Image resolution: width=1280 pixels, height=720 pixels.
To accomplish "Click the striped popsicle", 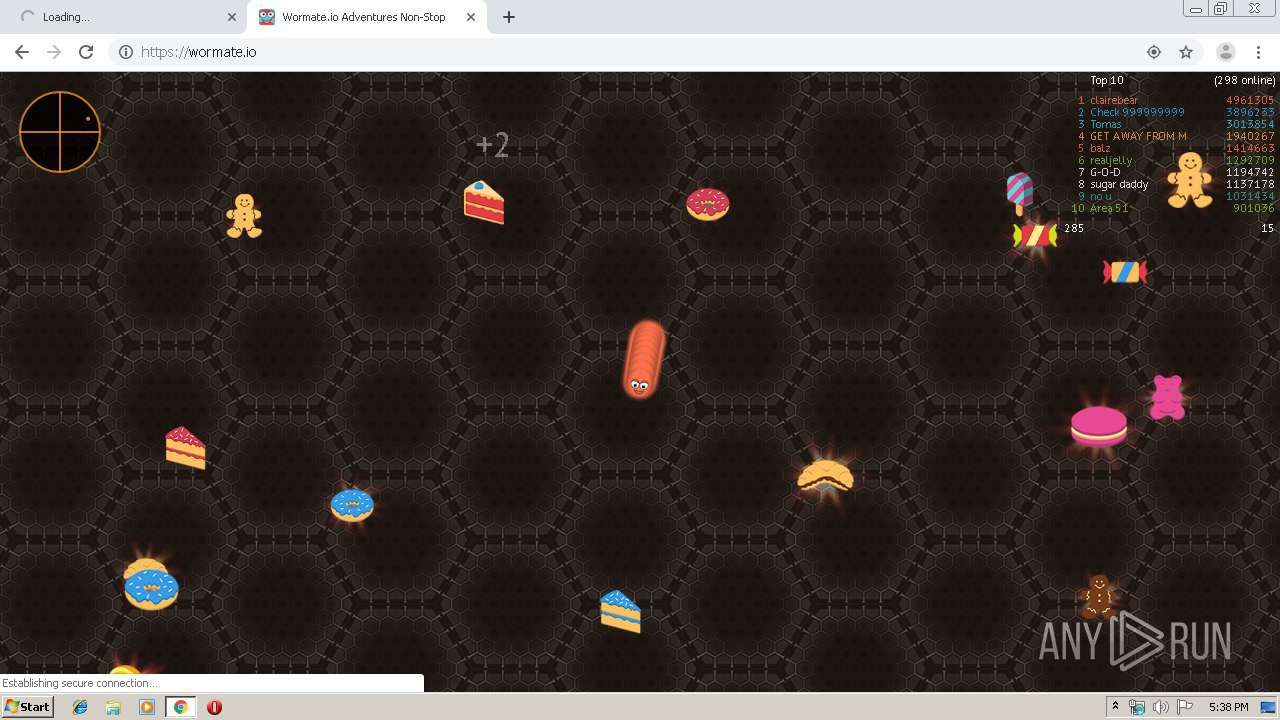I will click(1020, 193).
